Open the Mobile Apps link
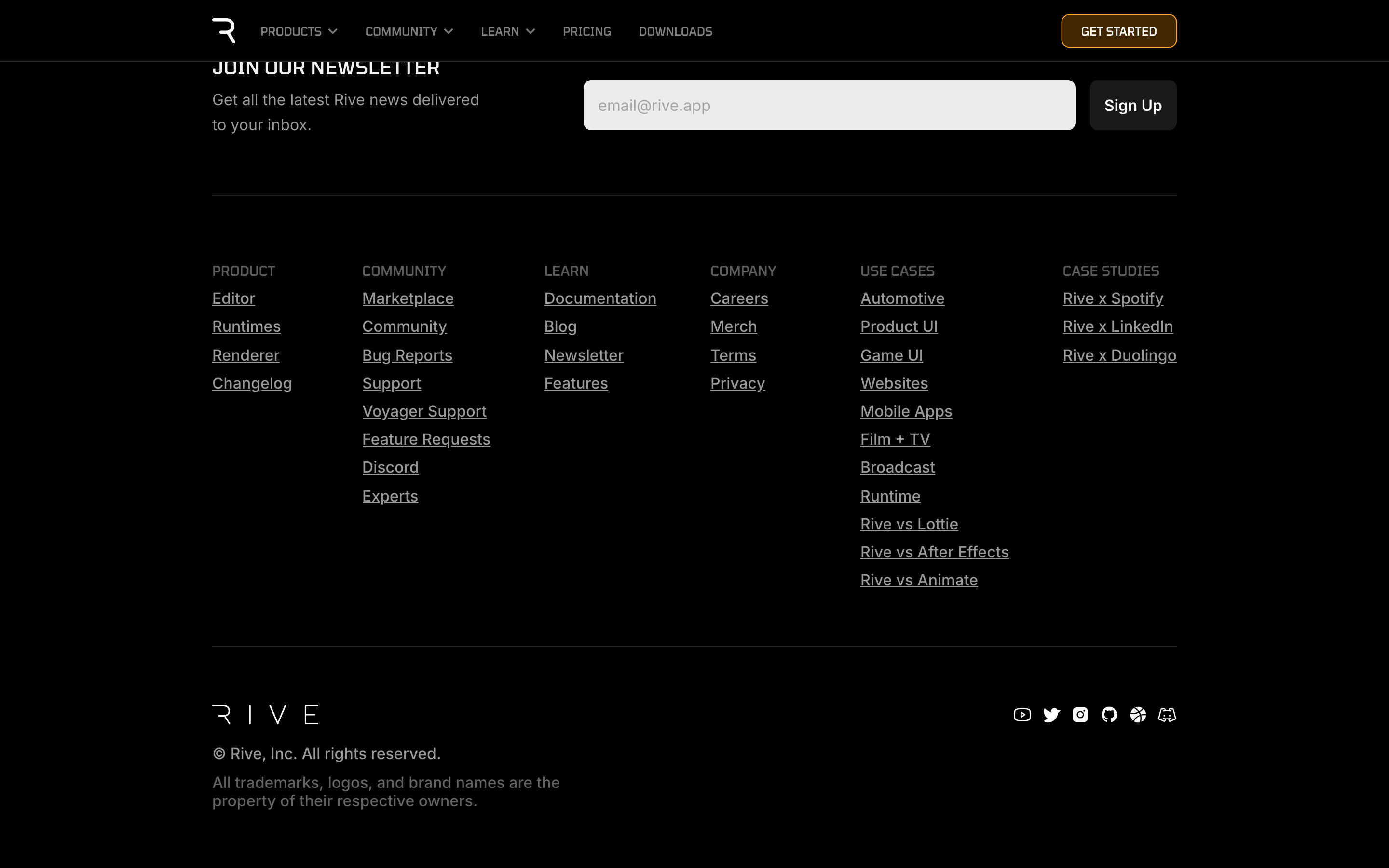Image resolution: width=1389 pixels, height=868 pixels. point(906,412)
